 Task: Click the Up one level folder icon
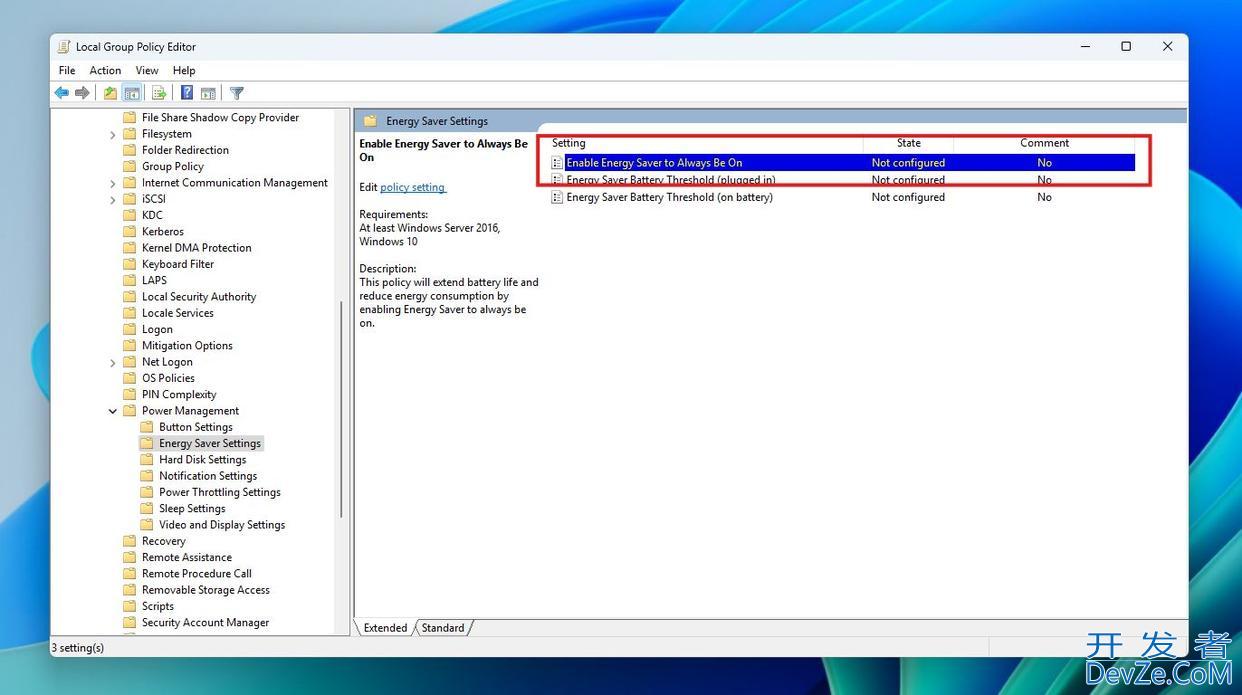click(x=110, y=93)
